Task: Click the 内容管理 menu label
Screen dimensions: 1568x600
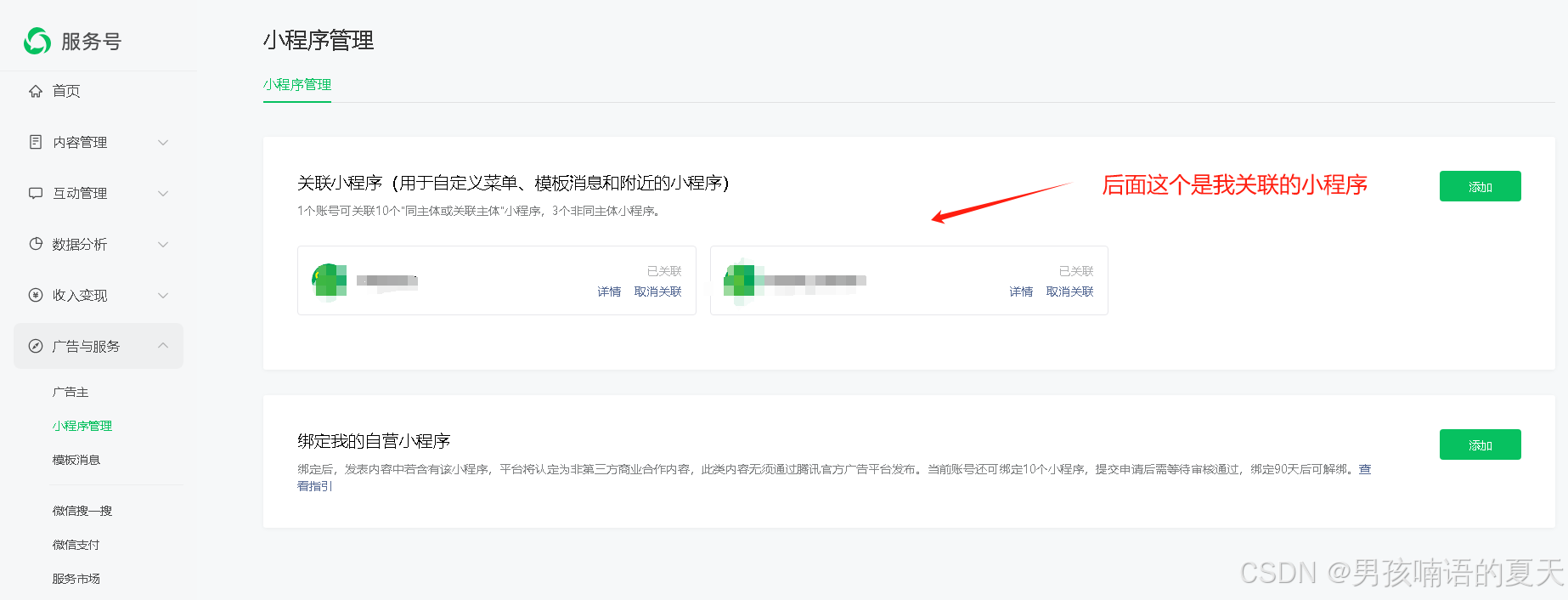Action: coord(81,142)
